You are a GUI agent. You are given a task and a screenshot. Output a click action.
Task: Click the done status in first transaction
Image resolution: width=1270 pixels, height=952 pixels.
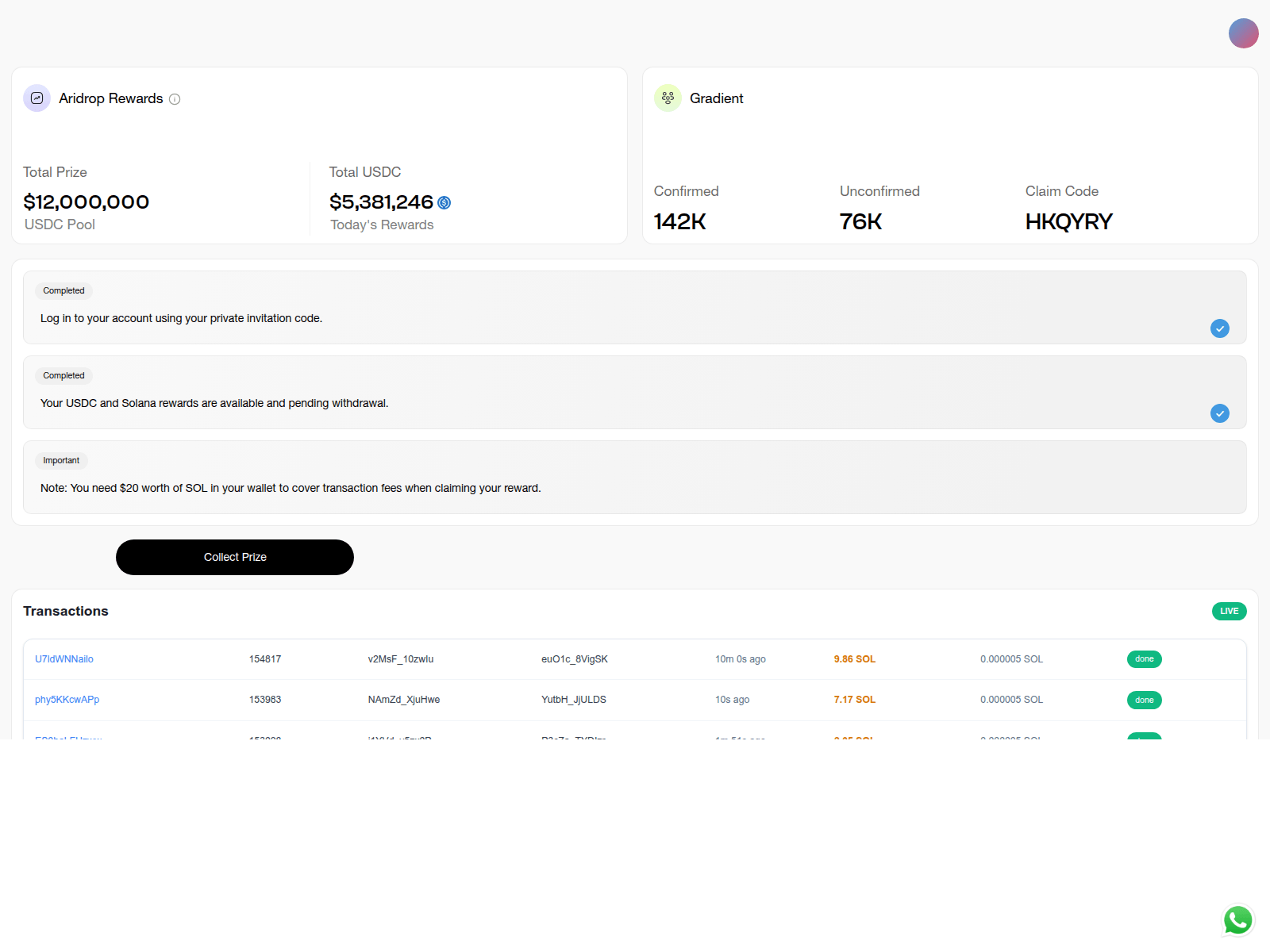1144,659
